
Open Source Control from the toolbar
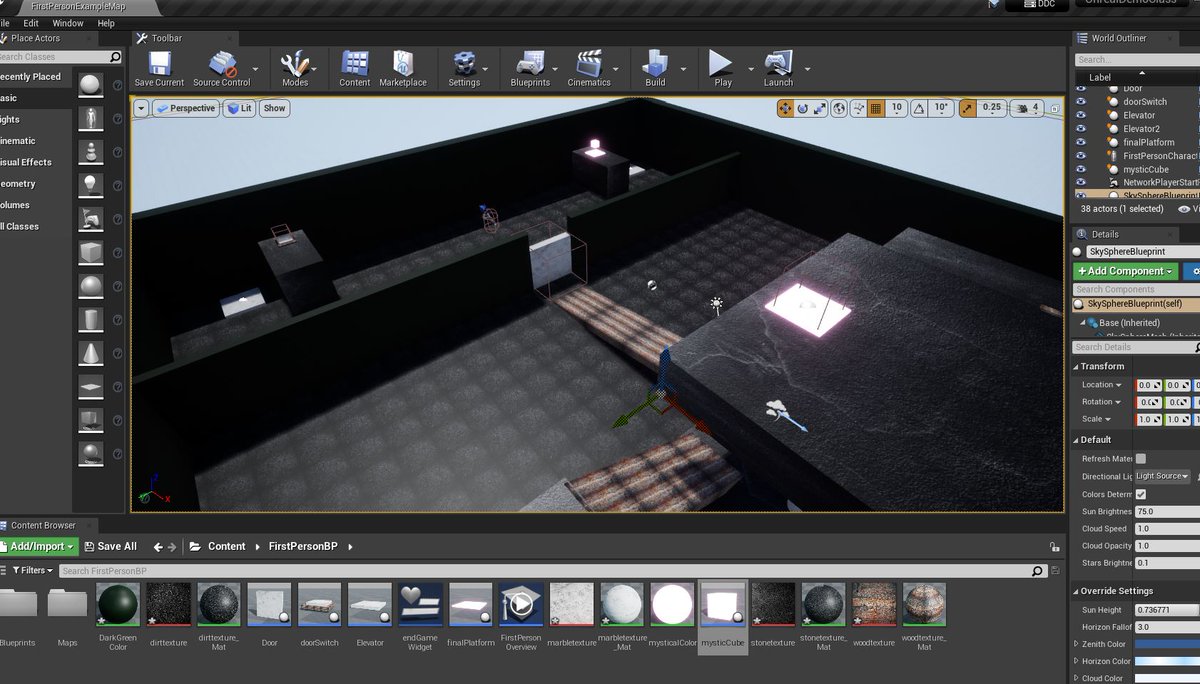click(x=222, y=68)
